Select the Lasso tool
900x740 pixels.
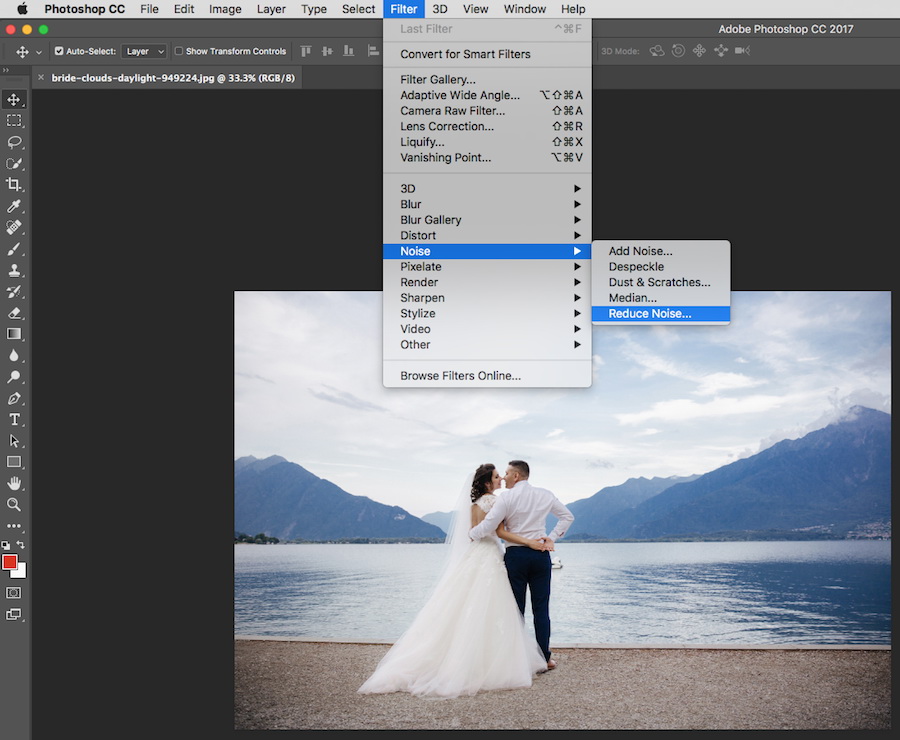tap(14, 142)
